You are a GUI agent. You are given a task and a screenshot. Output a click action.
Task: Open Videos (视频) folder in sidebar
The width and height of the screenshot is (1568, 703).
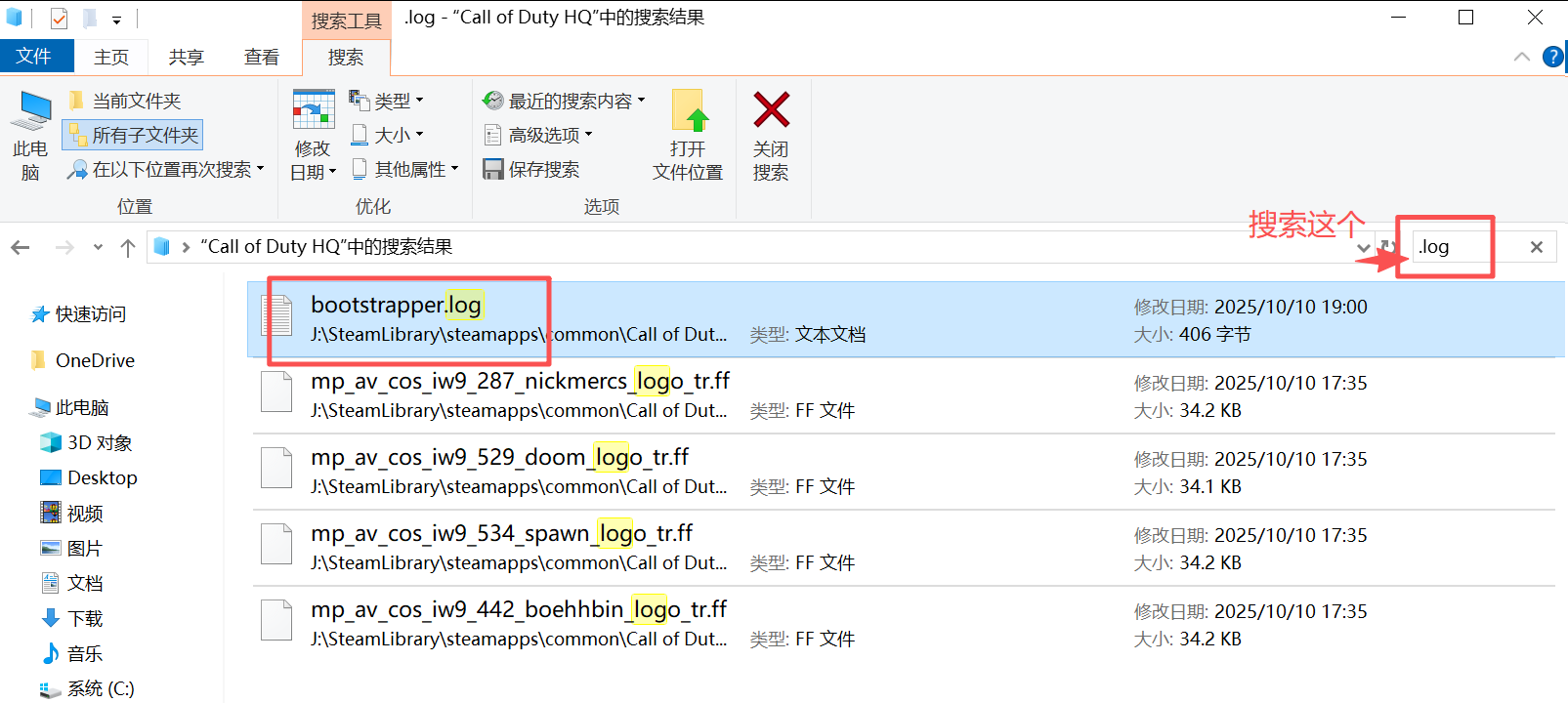coord(71,513)
